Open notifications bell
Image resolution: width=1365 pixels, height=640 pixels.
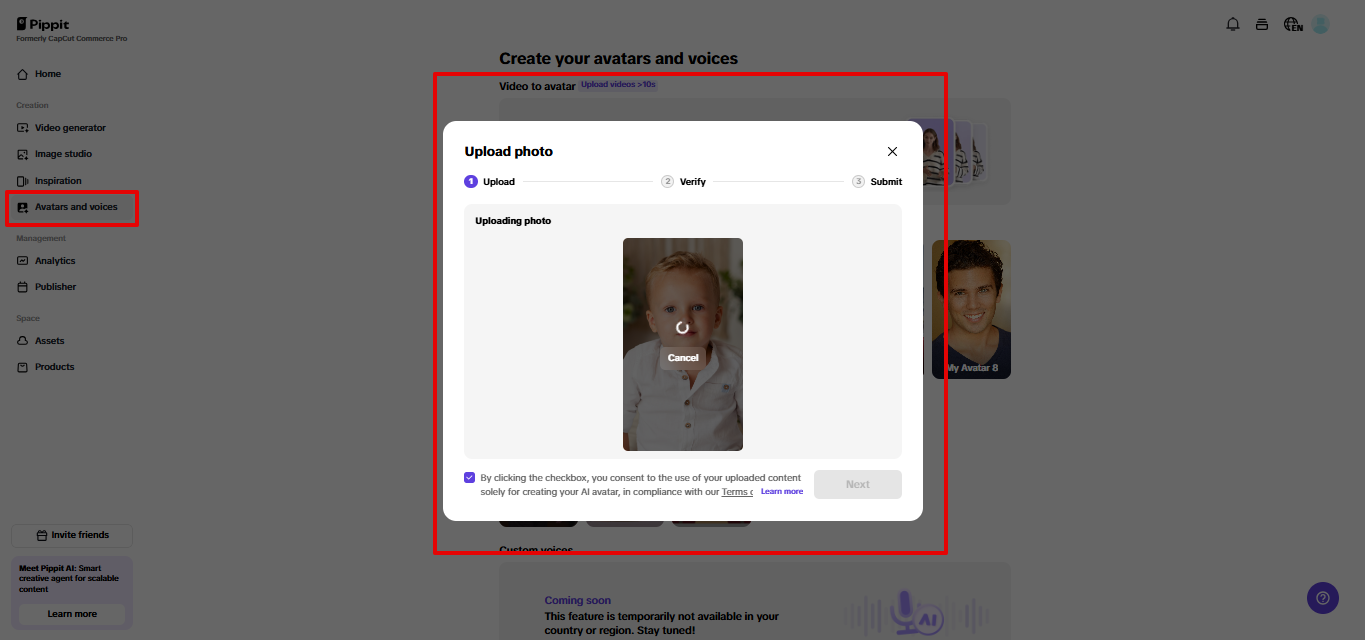click(1232, 23)
